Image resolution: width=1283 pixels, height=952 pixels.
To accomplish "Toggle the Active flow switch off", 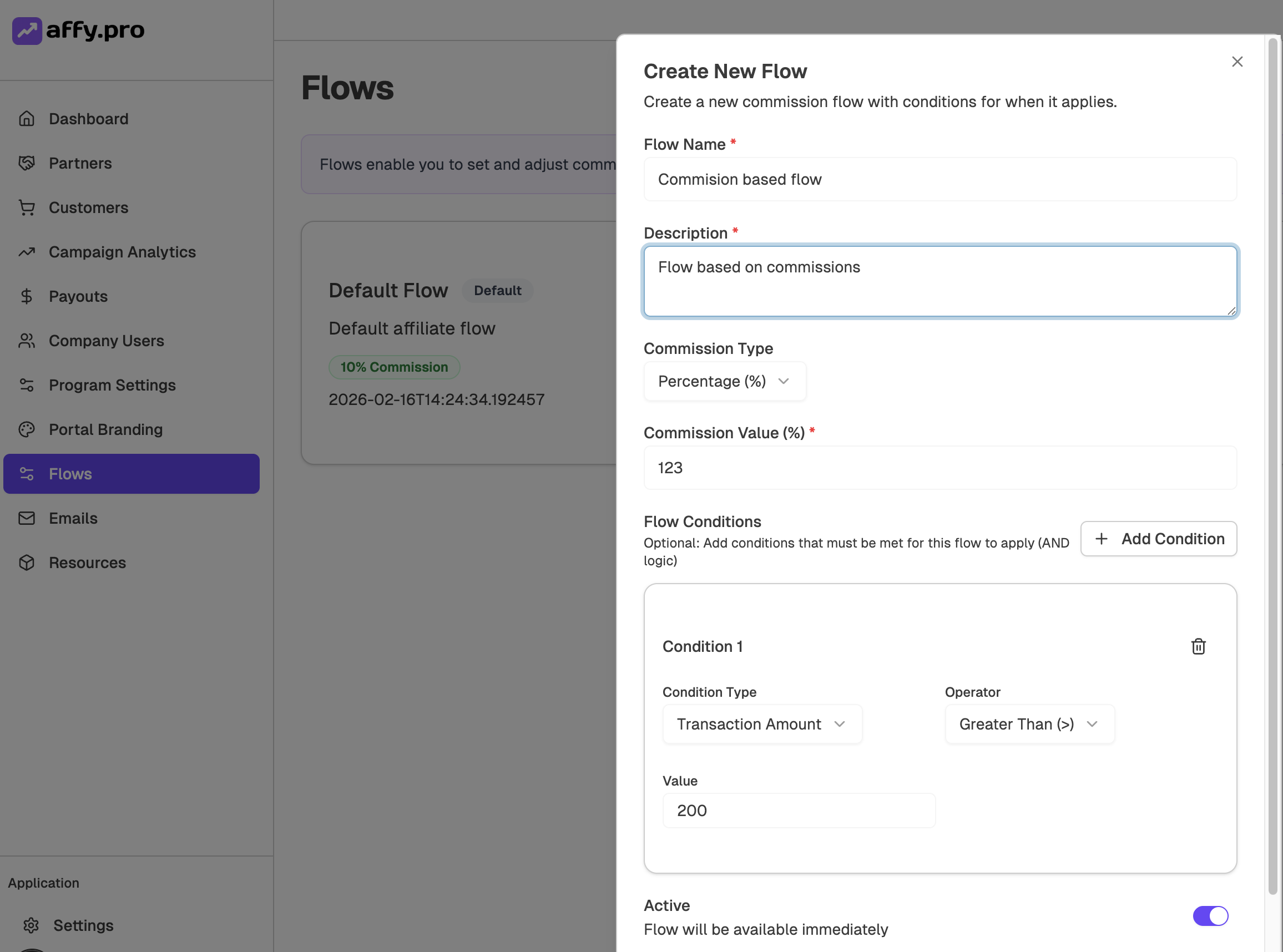I will click(x=1210, y=916).
